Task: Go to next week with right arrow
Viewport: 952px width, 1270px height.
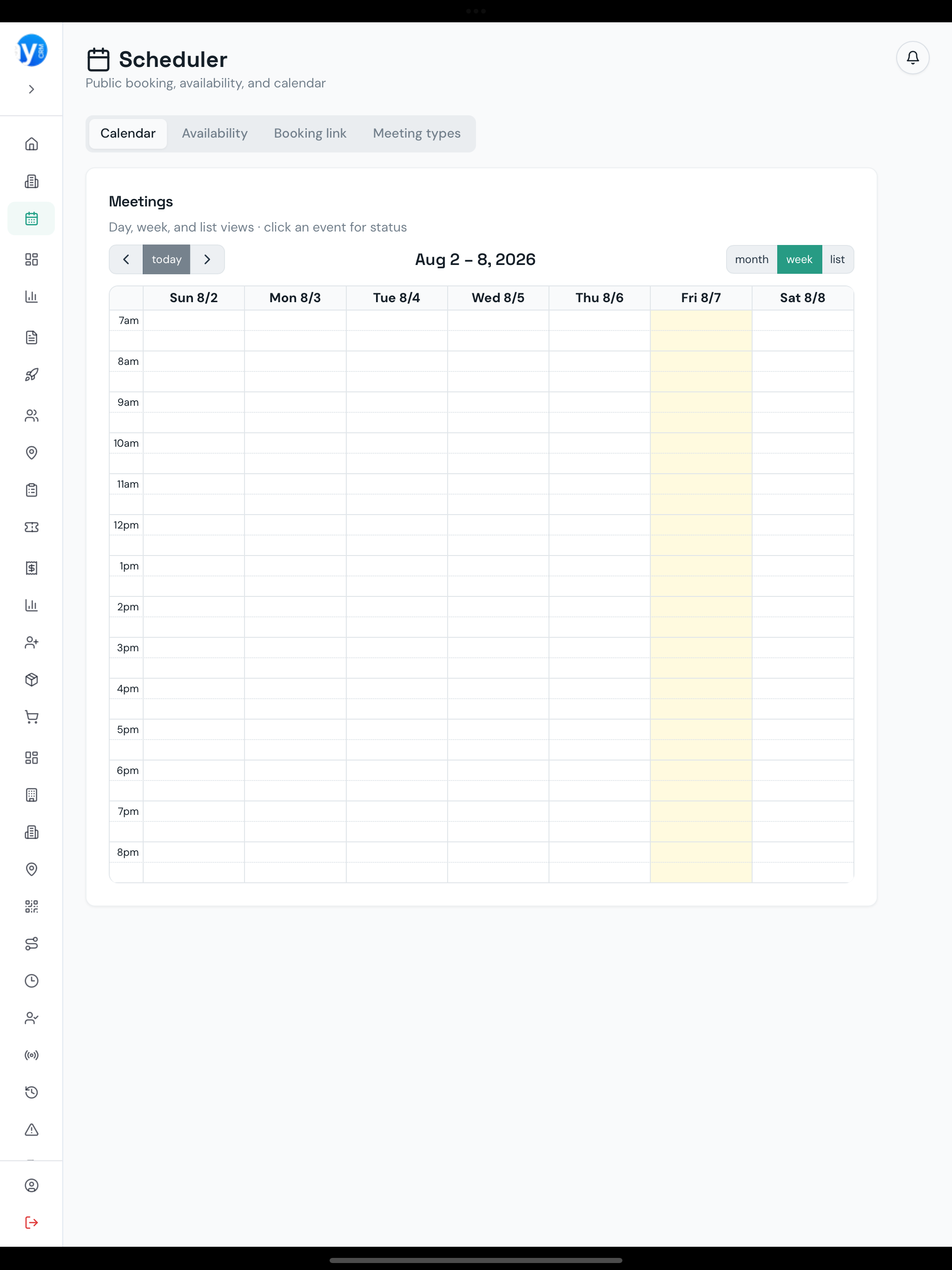Action: (x=207, y=259)
